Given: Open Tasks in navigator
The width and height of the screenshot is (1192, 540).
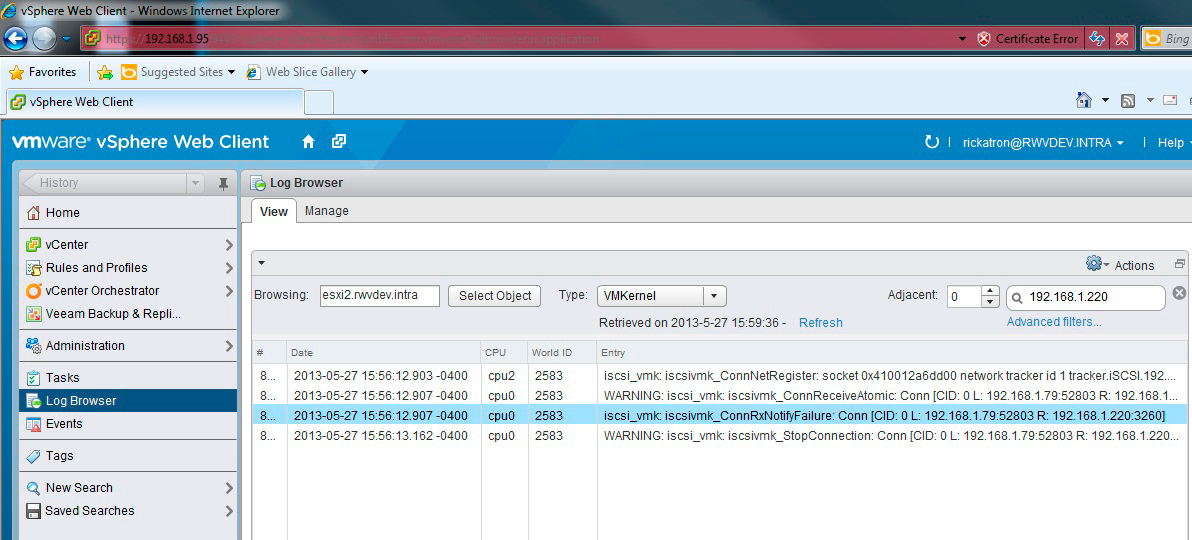Looking at the screenshot, I should pyautogui.click(x=128, y=377).
